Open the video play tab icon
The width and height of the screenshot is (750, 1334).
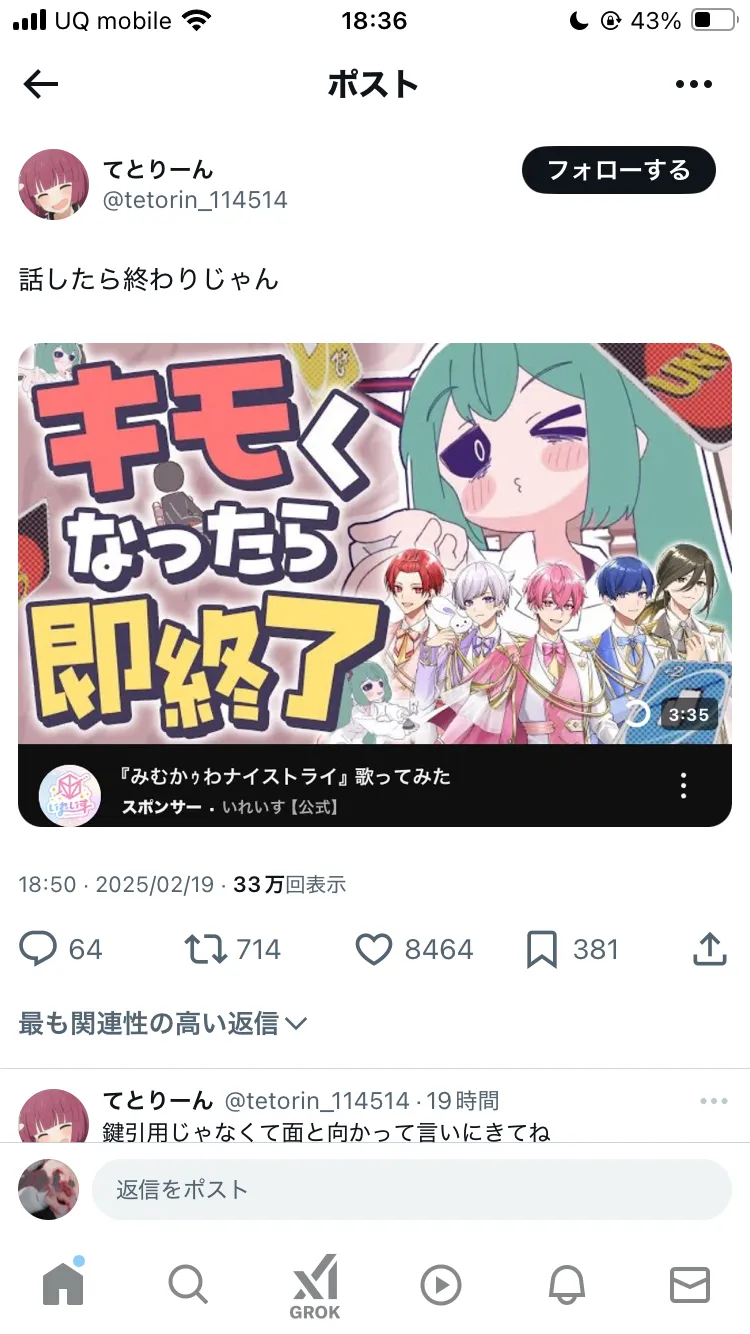click(441, 1285)
